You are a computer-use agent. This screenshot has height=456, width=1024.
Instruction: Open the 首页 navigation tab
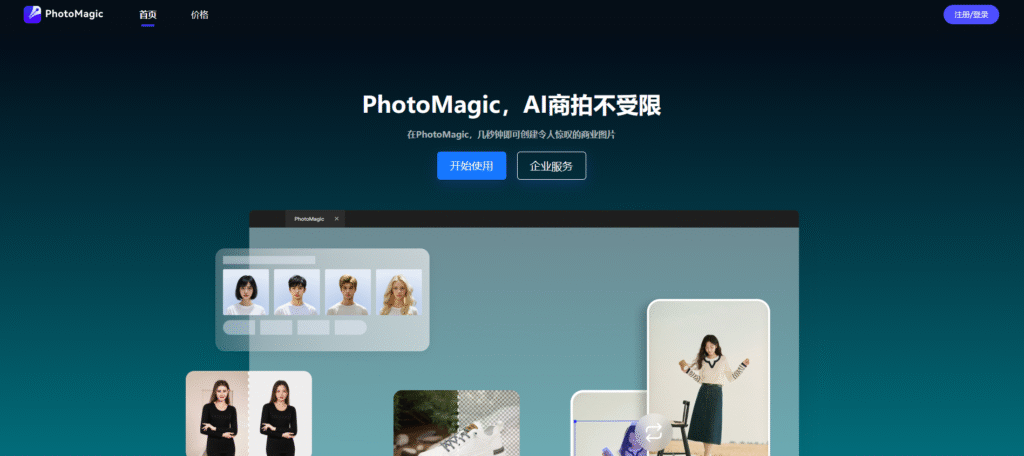pos(148,14)
